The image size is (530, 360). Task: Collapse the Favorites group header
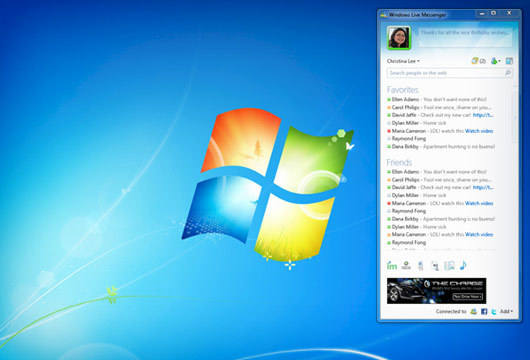[x=403, y=90]
